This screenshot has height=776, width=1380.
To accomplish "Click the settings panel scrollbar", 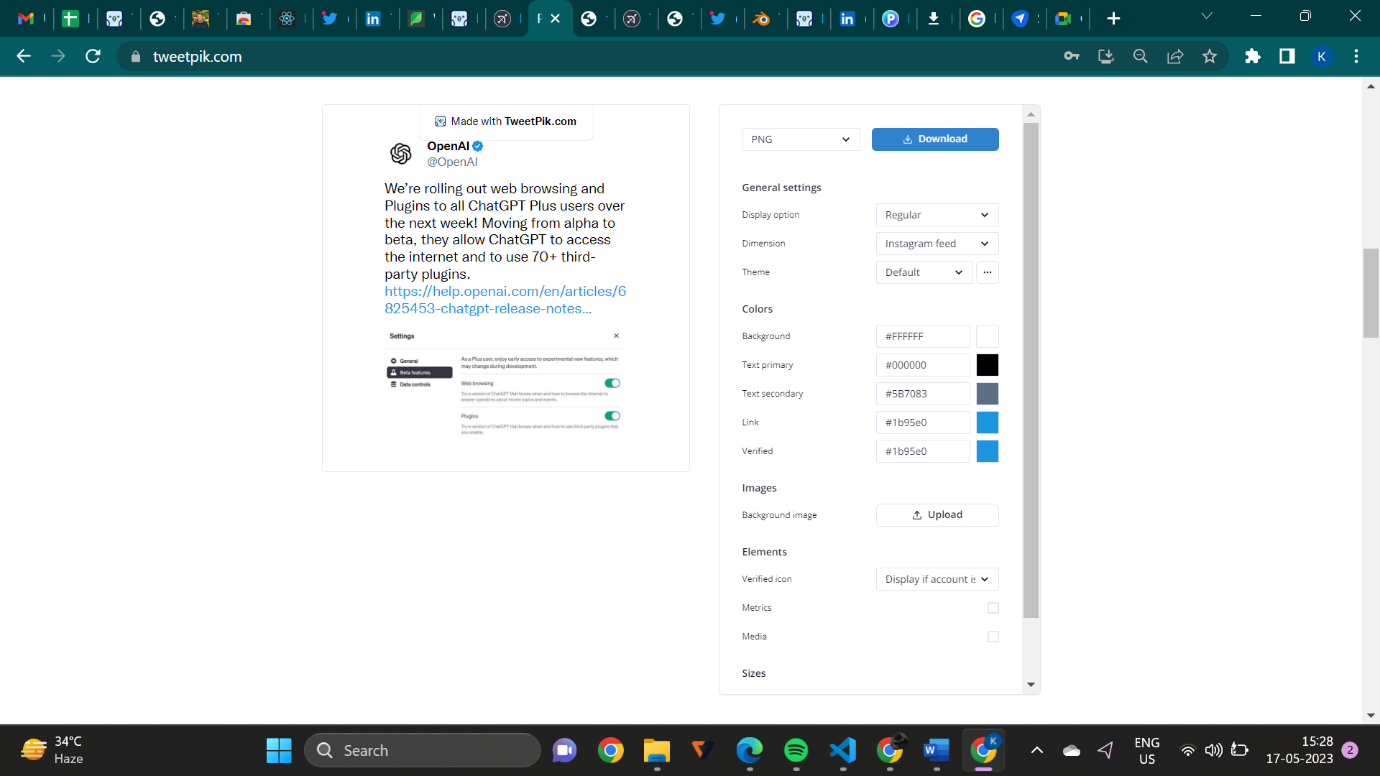I will 1031,370.
